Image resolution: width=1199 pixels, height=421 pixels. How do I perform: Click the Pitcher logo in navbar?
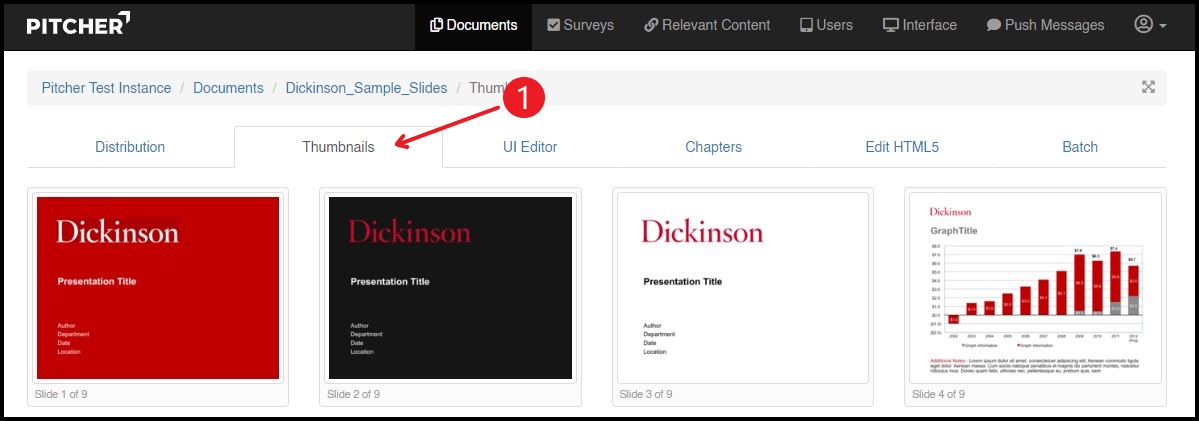click(x=78, y=25)
